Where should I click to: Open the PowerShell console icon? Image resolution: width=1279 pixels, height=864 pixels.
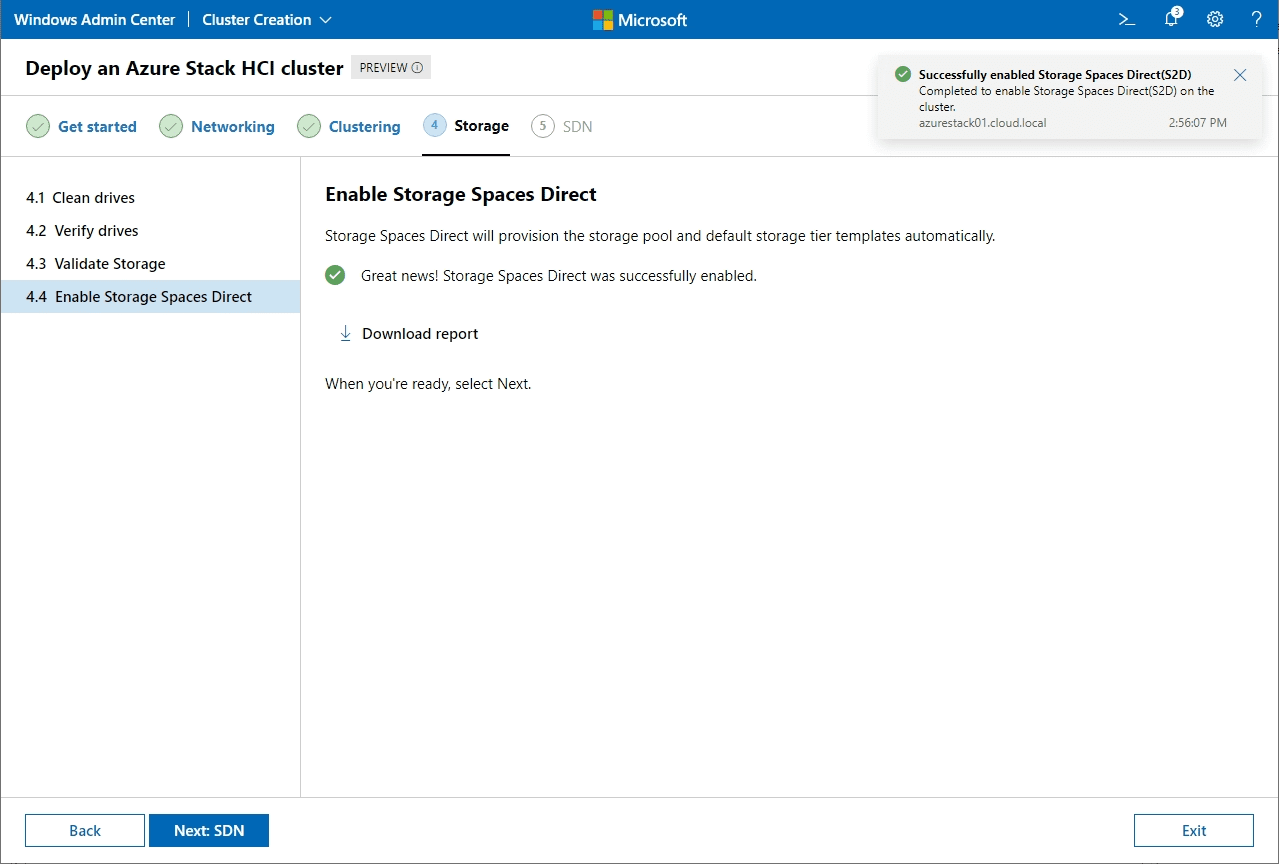point(1127,19)
